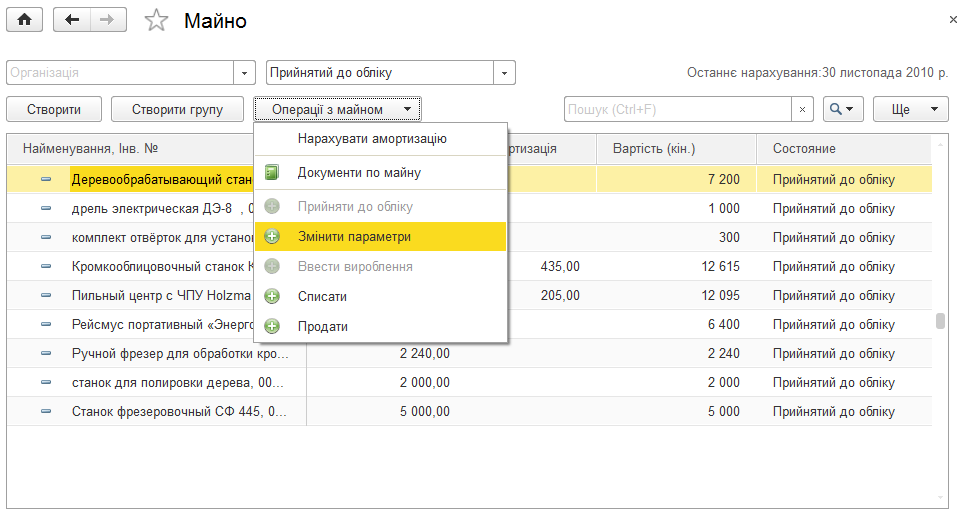This screenshot has width=961, height=512.
Task: Select Списати from the operations menu
Action: 381,296
